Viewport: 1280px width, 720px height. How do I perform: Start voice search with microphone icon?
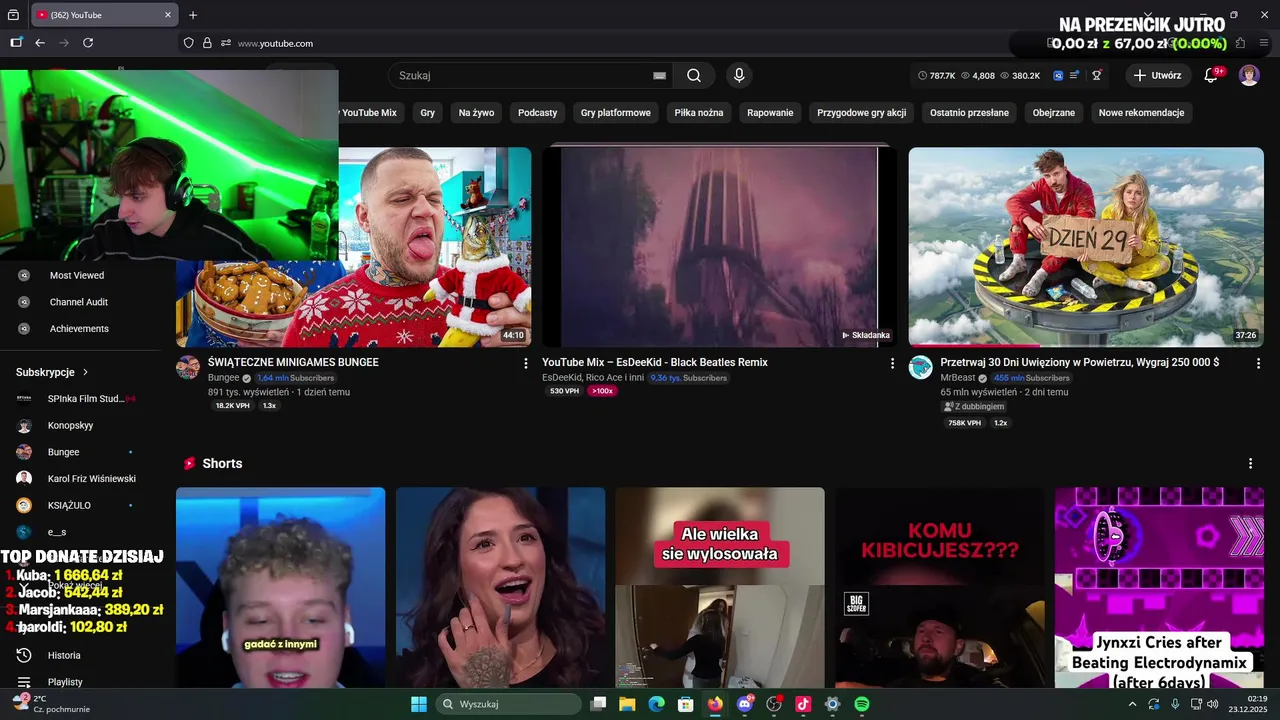click(x=739, y=75)
